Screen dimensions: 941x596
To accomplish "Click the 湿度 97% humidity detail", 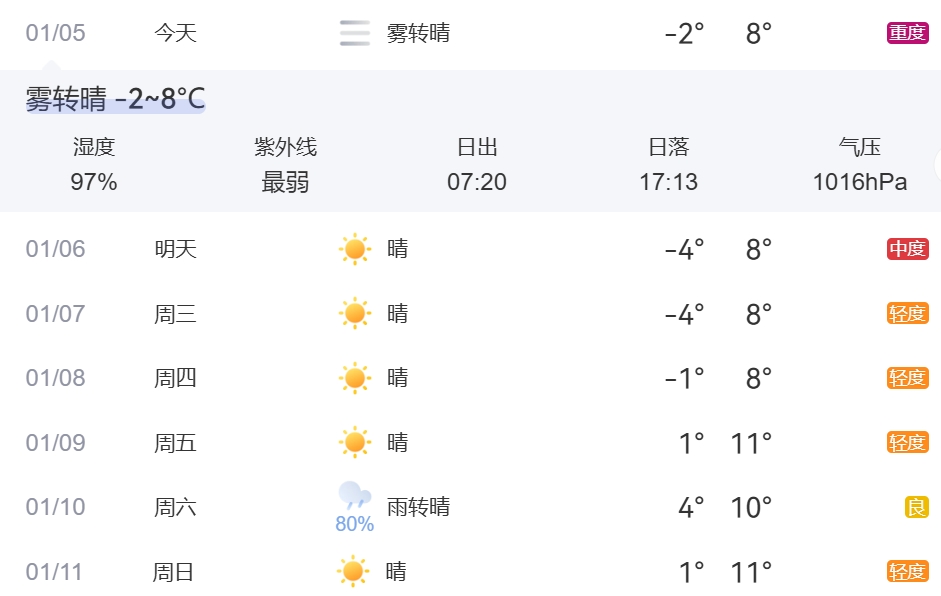I will coord(94,165).
